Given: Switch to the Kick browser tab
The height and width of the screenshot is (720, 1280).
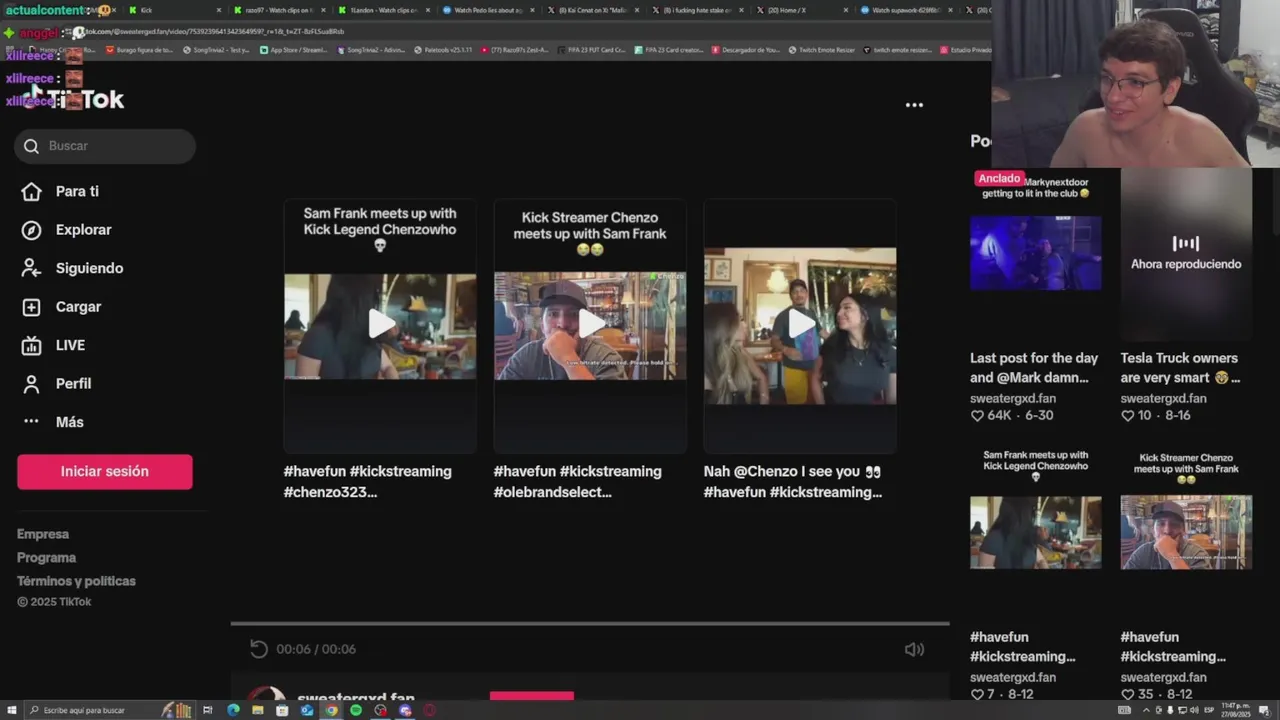Looking at the screenshot, I should pos(175,10).
